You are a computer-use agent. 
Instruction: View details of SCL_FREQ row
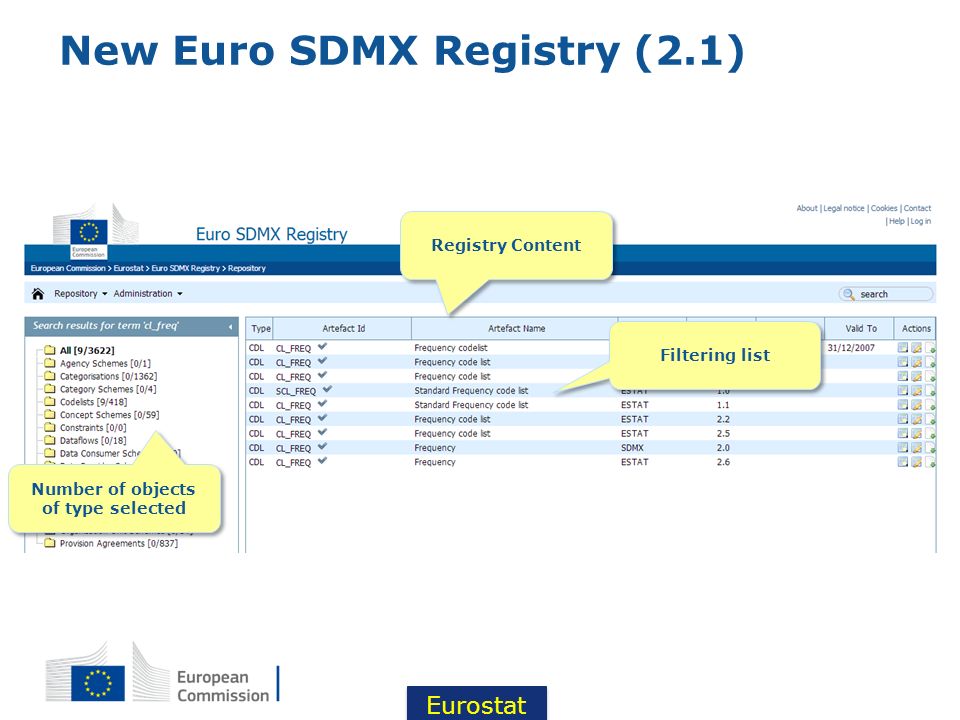click(x=903, y=391)
